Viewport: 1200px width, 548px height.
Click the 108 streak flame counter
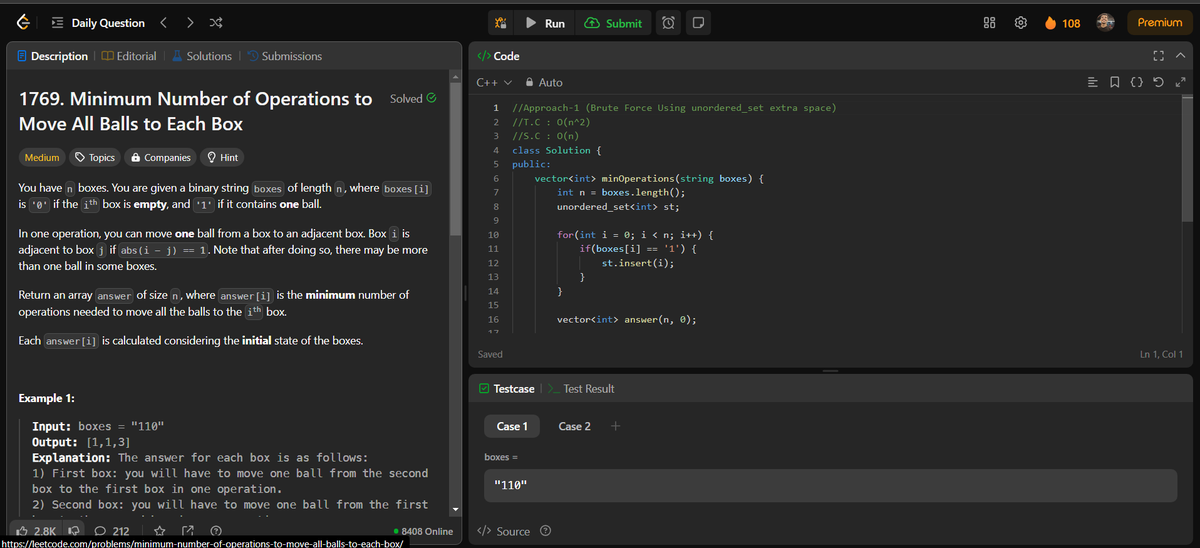pyautogui.click(x=1062, y=23)
